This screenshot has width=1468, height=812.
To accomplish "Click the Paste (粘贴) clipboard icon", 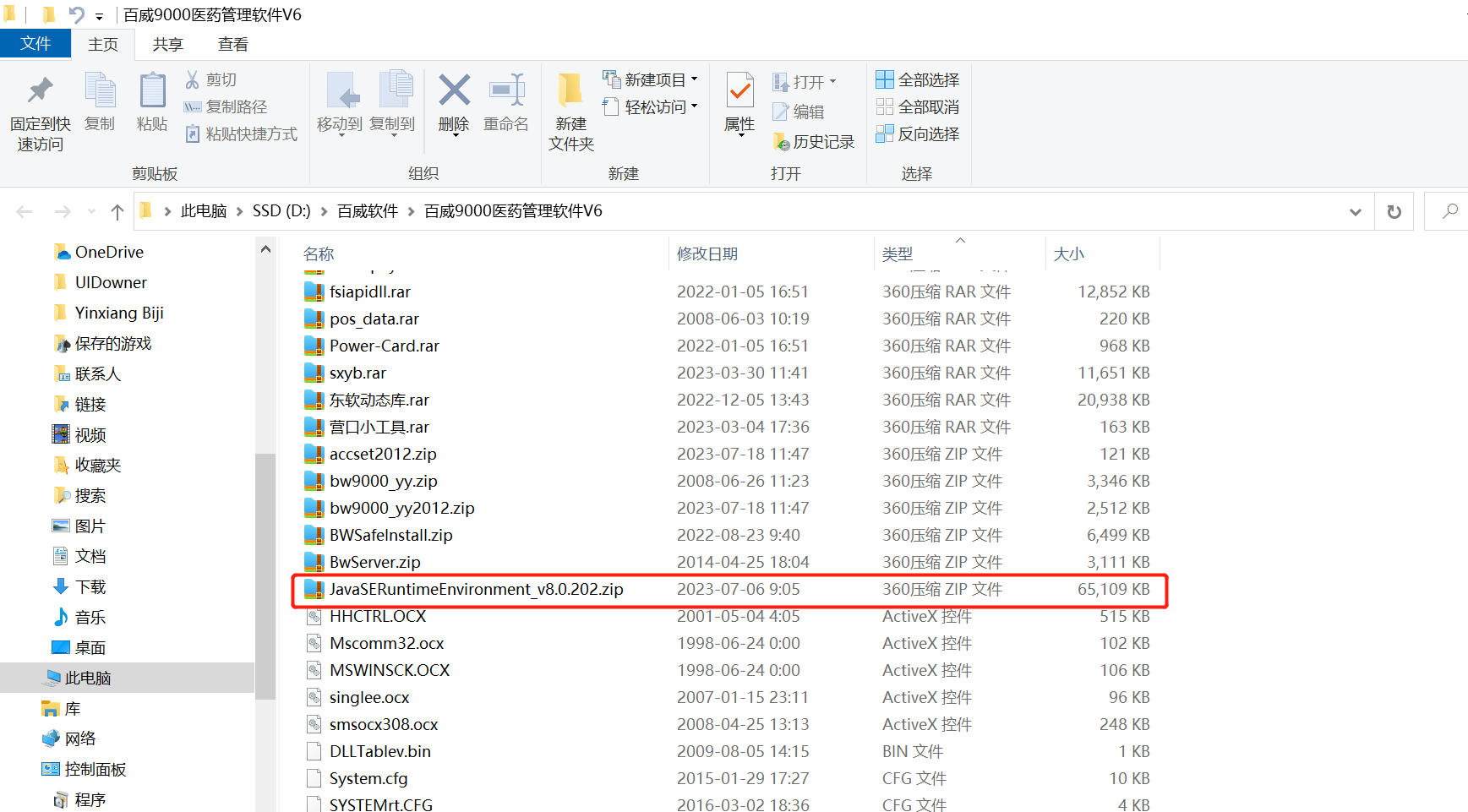I will tap(152, 91).
